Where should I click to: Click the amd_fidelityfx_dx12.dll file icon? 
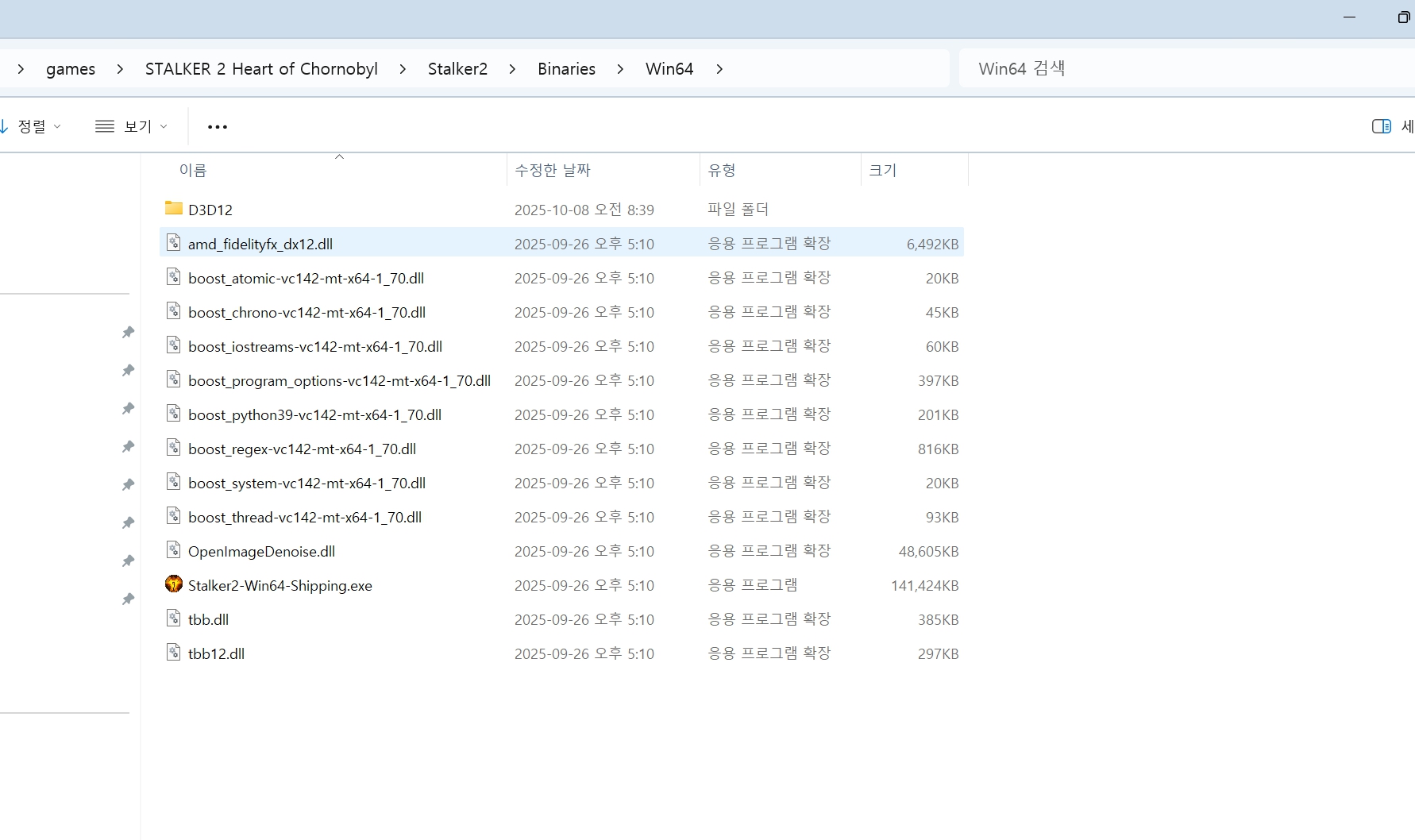pos(173,242)
